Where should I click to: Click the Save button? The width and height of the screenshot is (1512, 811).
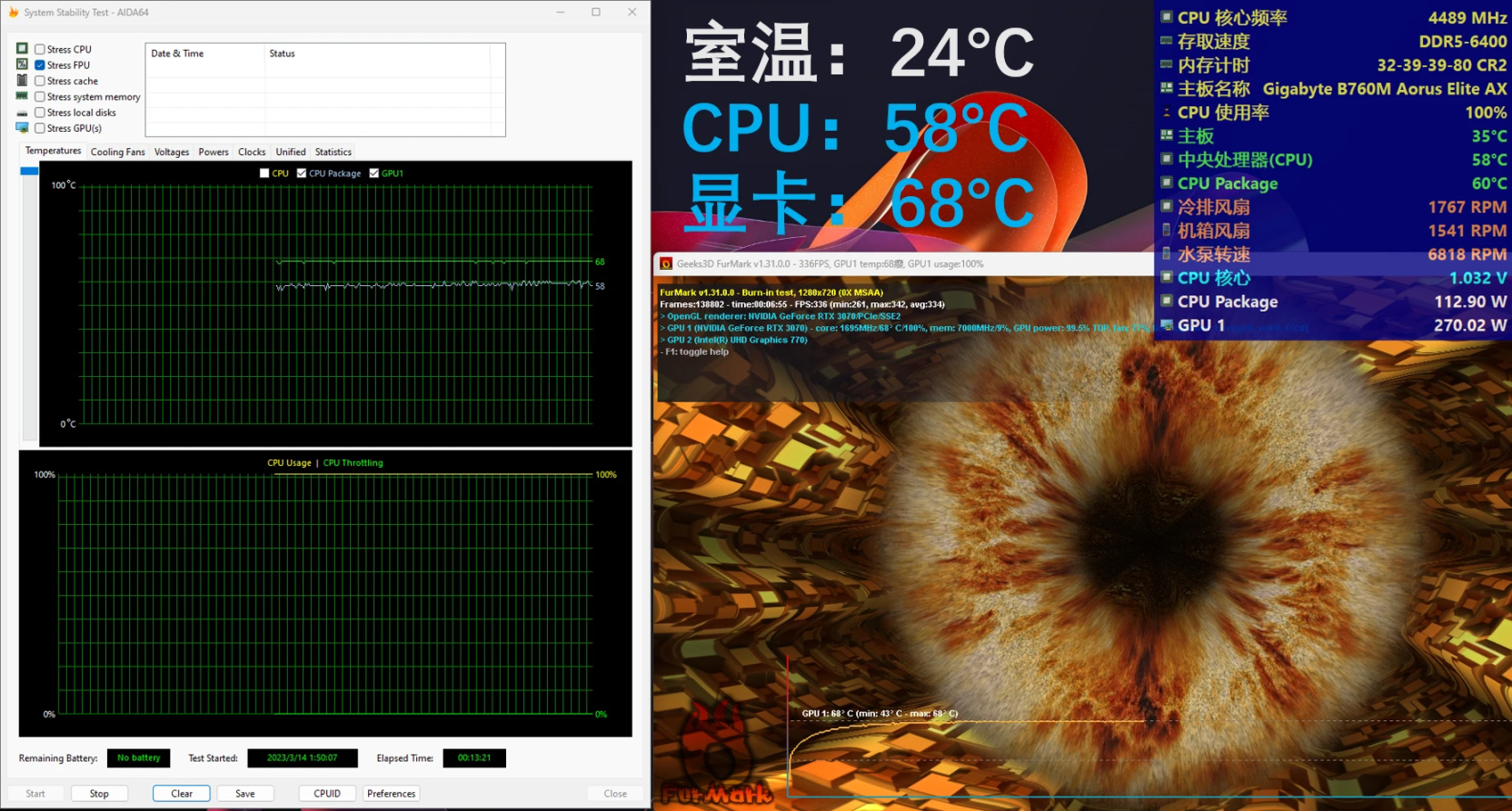[x=245, y=794]
